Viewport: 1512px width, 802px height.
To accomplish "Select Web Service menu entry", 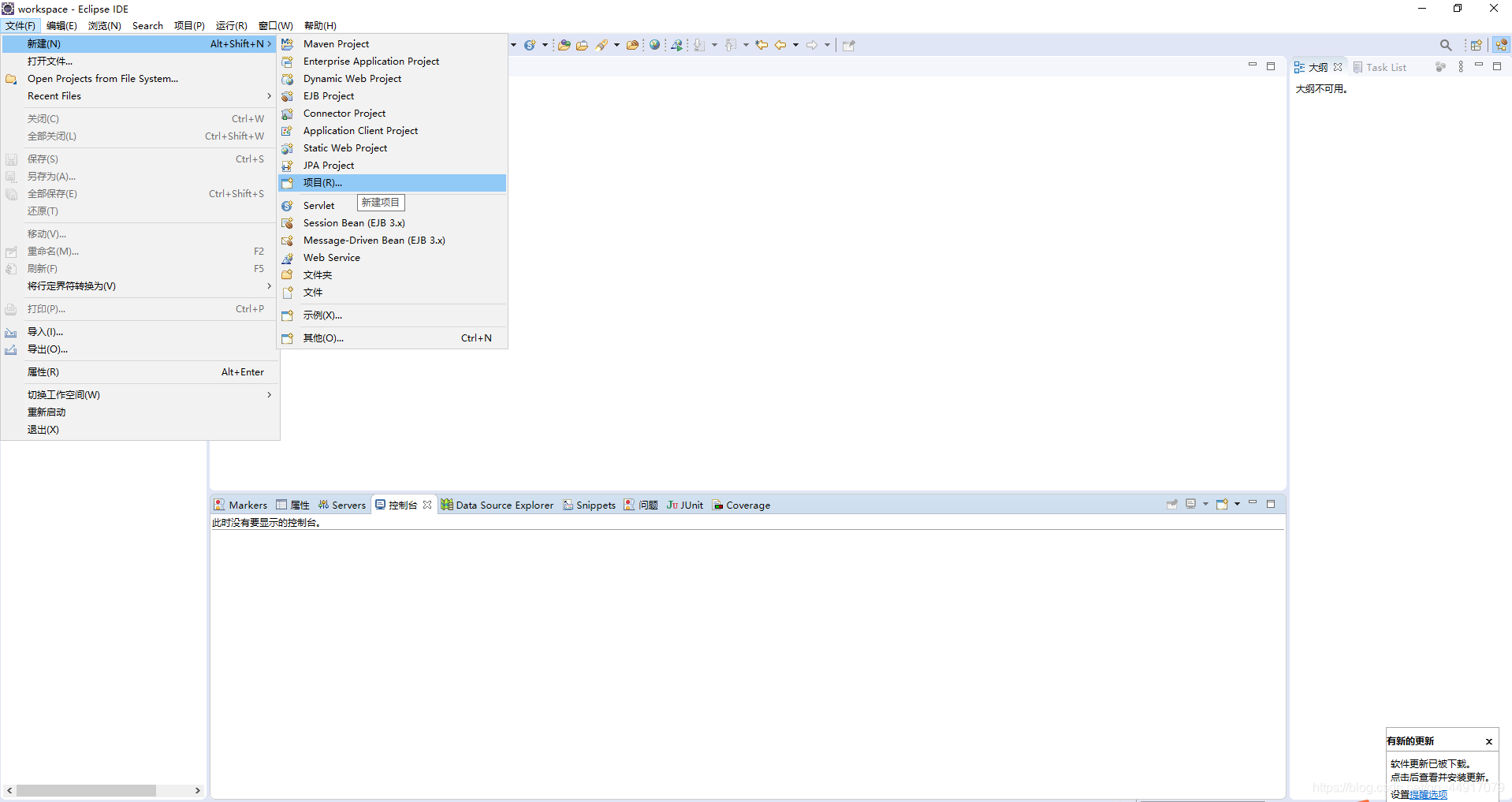I will [392, 258].
